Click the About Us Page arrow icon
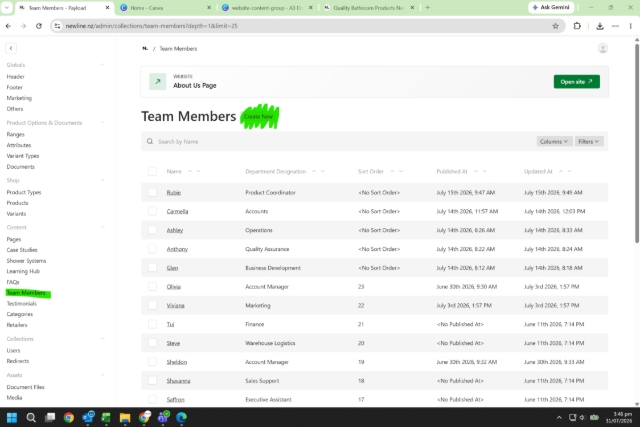 (x=158, y=82)
